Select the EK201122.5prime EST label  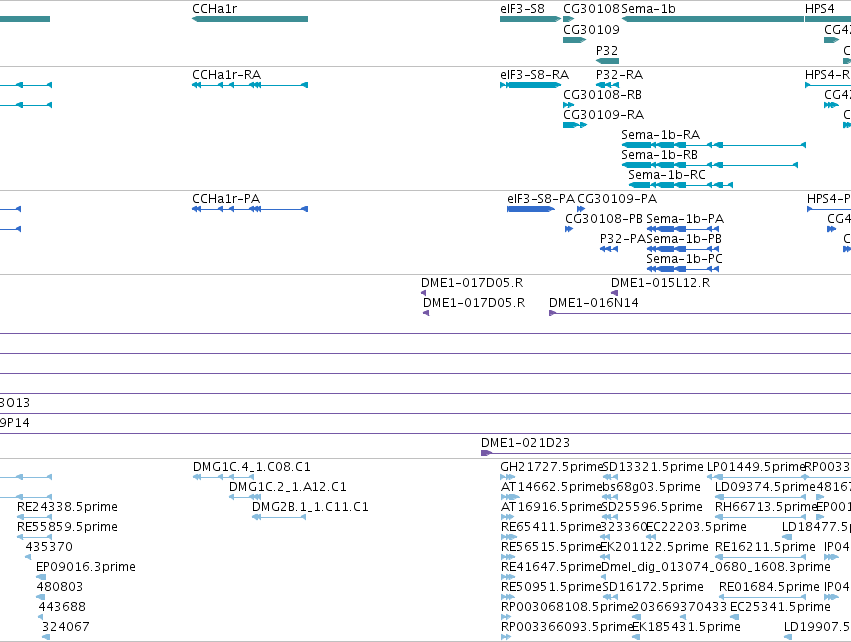pyautogui.click(x=654, y=547)
